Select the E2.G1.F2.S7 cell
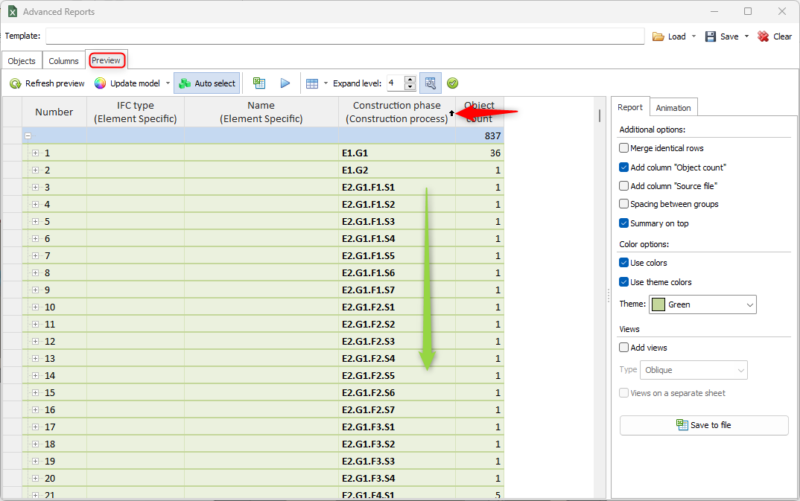 point(397,410)
